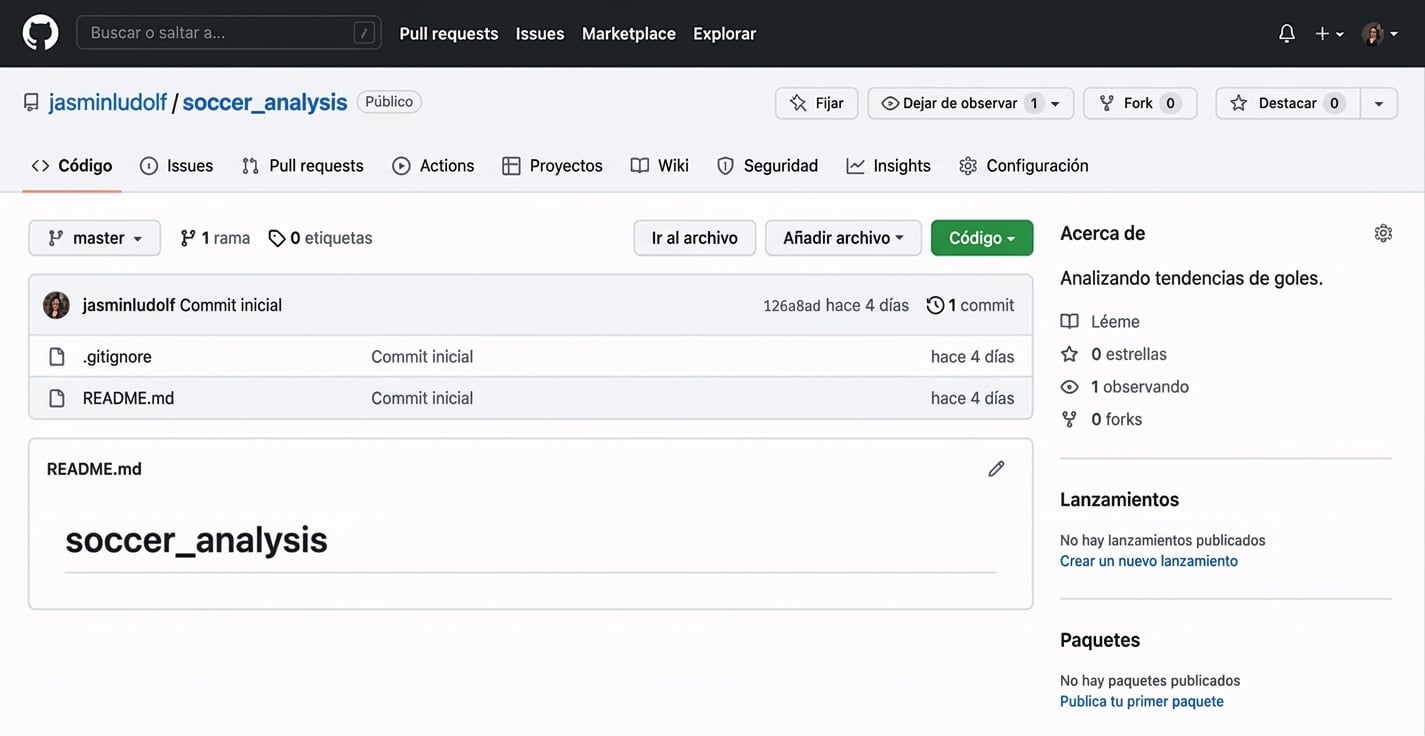Open the README.md file in file list
Viewport: 1425px width, 736px height.
coord(128,398)
